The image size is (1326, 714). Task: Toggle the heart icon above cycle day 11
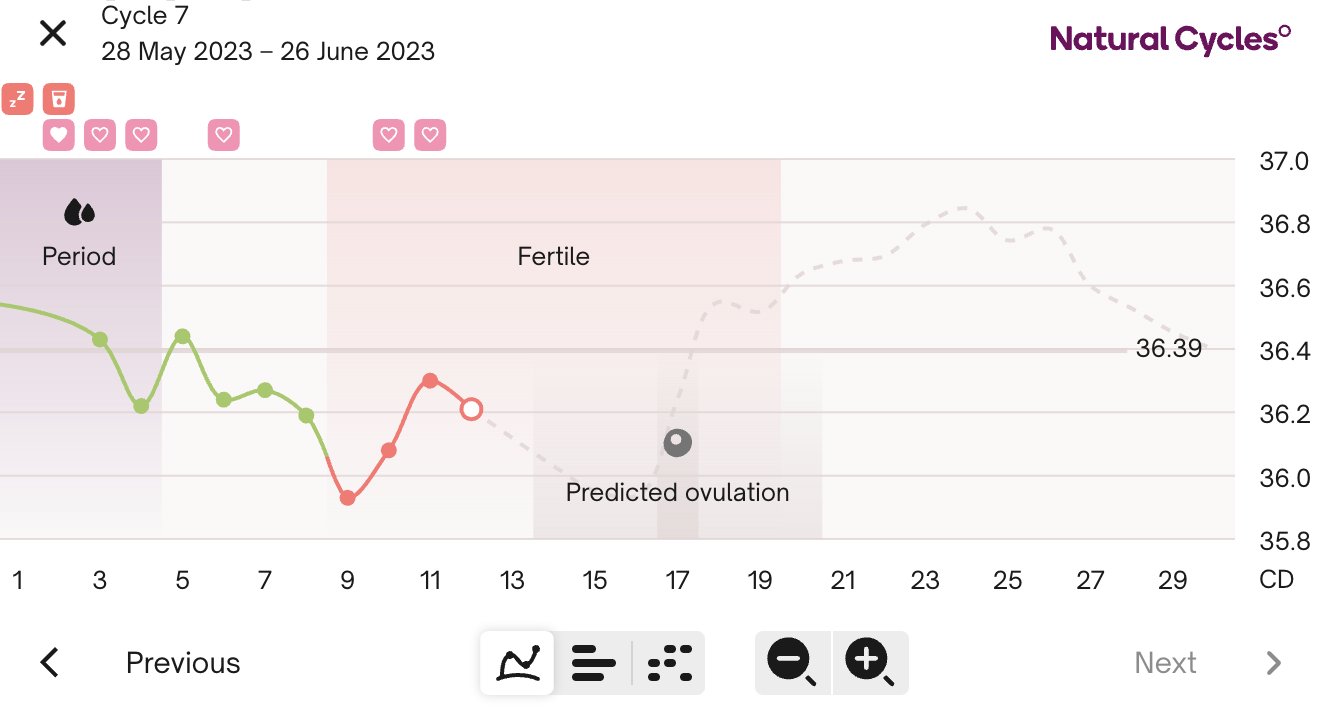tap(430, 135)
